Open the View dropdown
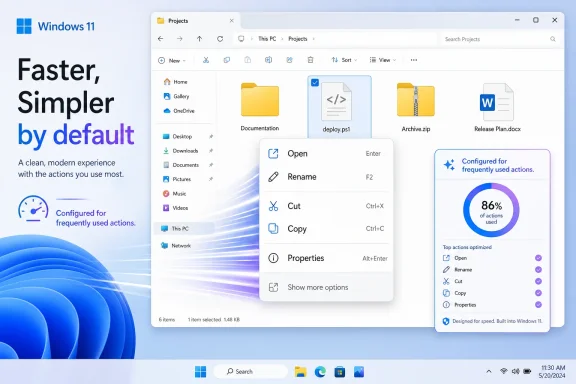 click(382, 60)
